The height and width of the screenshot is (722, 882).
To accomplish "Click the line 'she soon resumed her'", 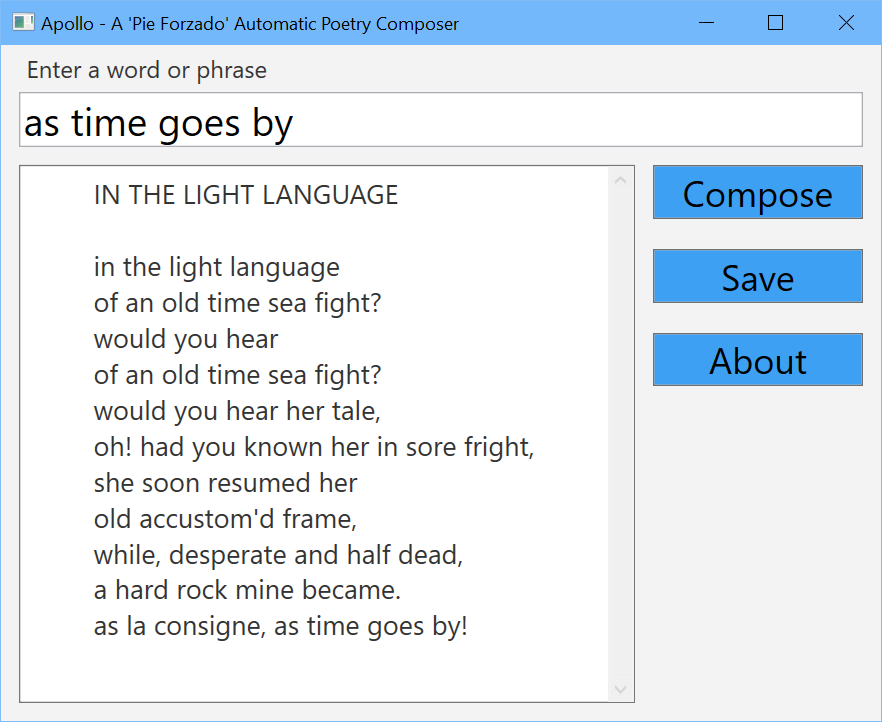I will click(226, 483).
